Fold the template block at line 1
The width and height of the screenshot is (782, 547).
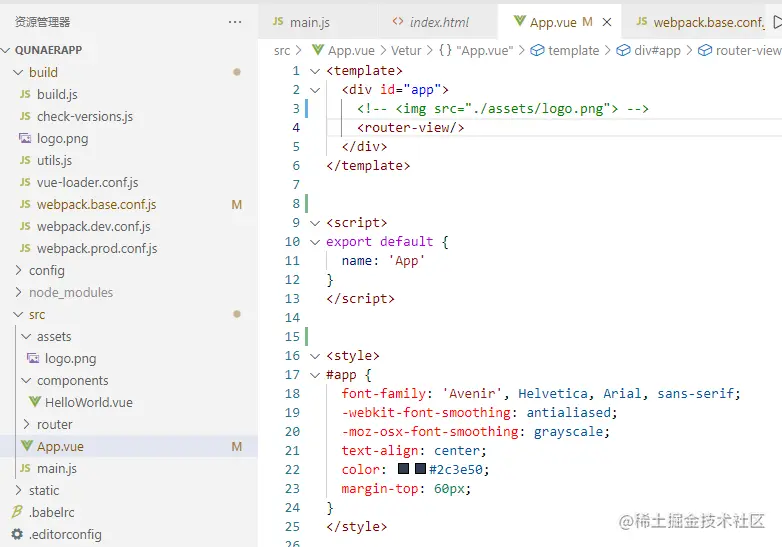315,71
